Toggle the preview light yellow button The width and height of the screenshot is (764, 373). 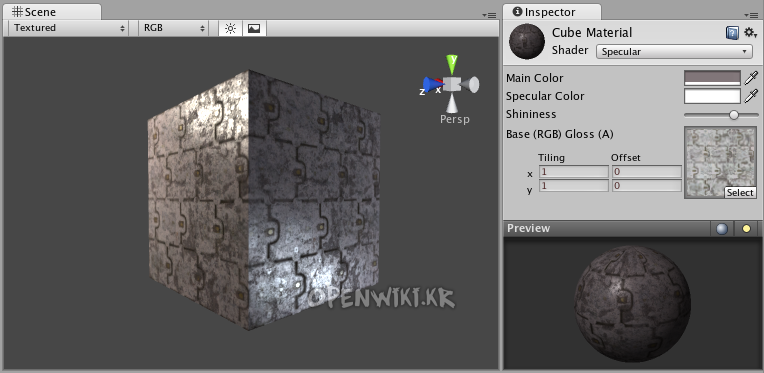pos(746,228)
